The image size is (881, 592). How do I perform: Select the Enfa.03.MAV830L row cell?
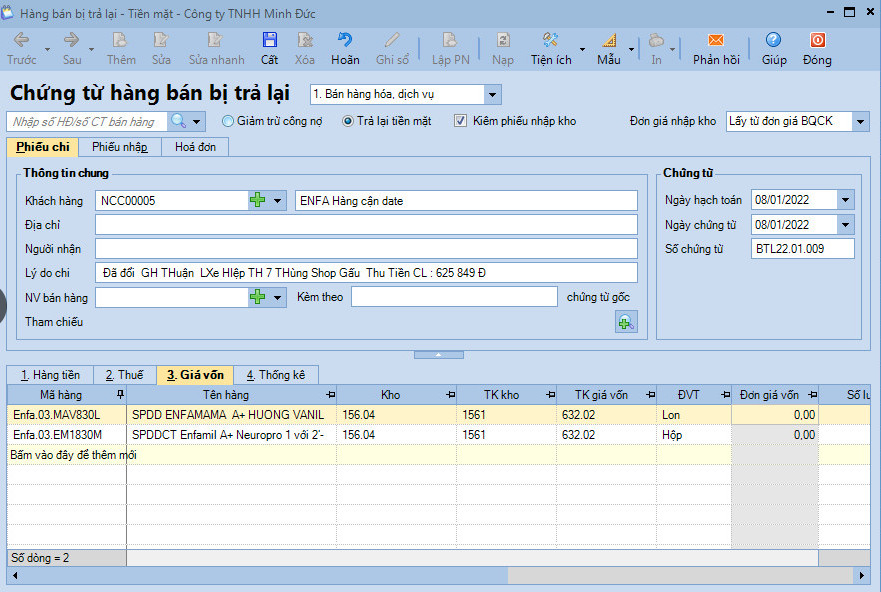pos(67,415)
